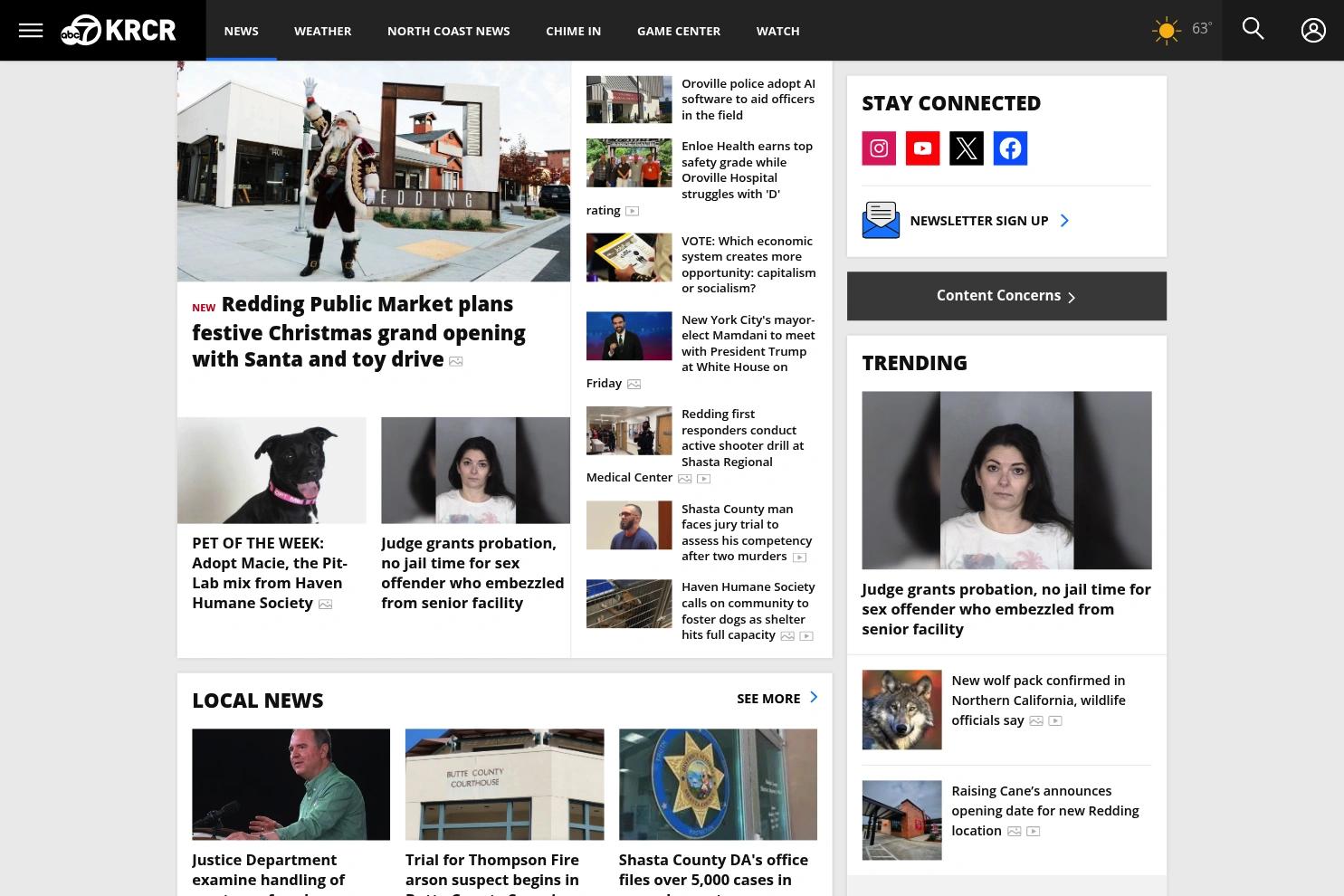Viewport: 1344px width, 896px height.
Task: Click the newsletter envelope icon
Action: 881,220
